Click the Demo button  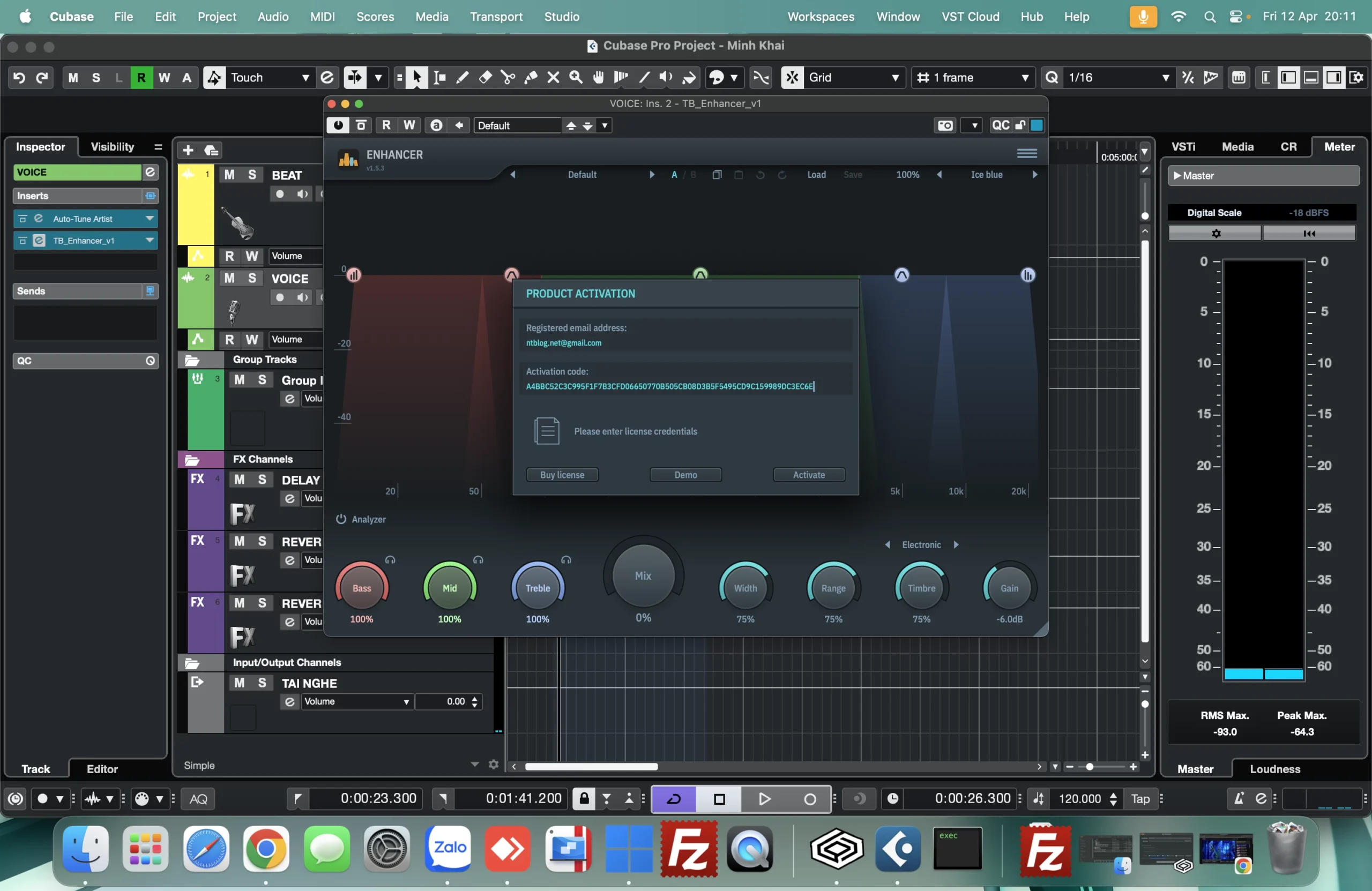685,474
